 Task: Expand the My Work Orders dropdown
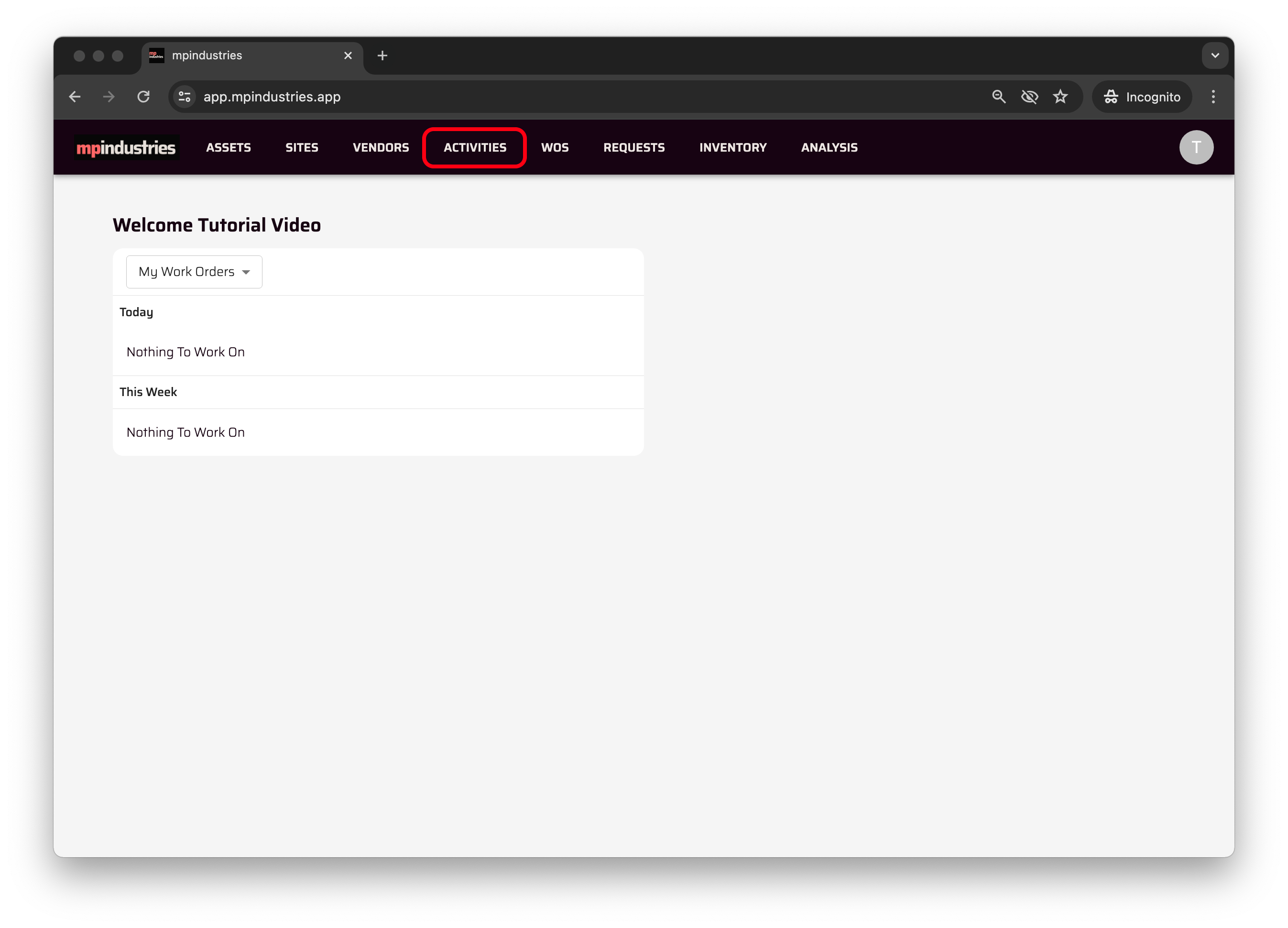[194, 272]
